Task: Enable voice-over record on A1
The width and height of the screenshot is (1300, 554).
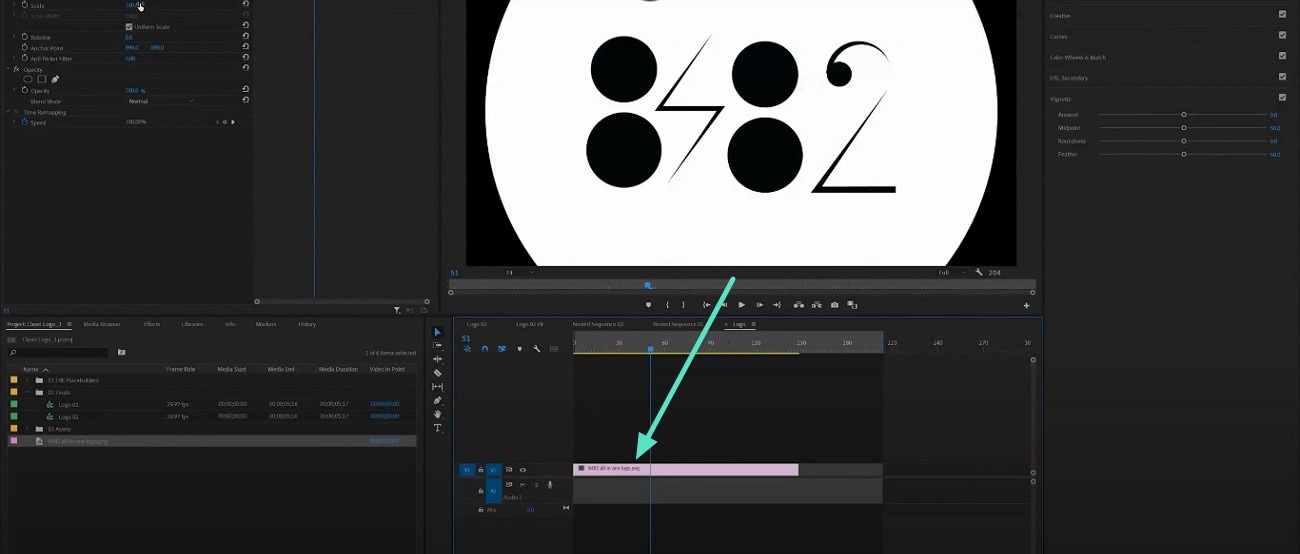Action: (550, 485)
